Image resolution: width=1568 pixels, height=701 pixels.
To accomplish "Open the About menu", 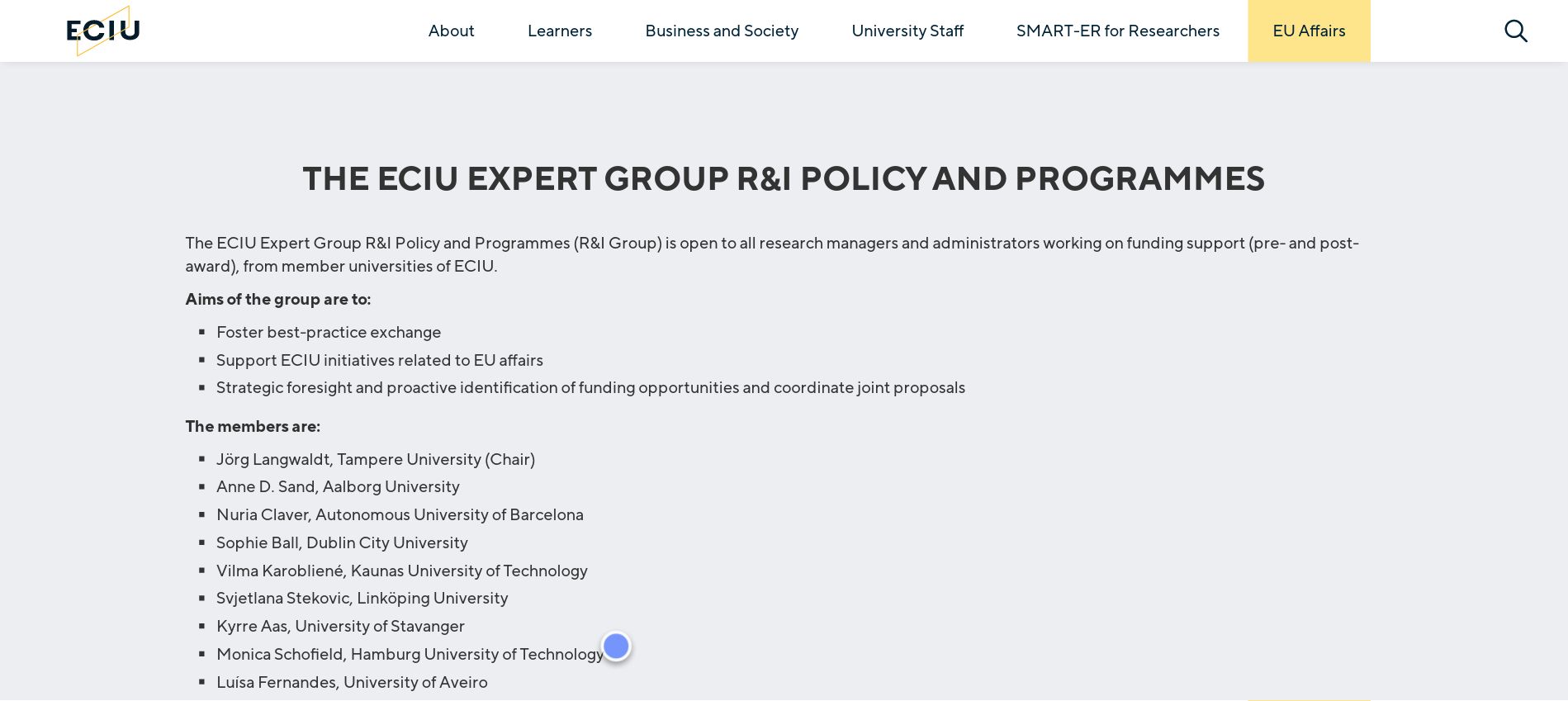I will point(451,31).
